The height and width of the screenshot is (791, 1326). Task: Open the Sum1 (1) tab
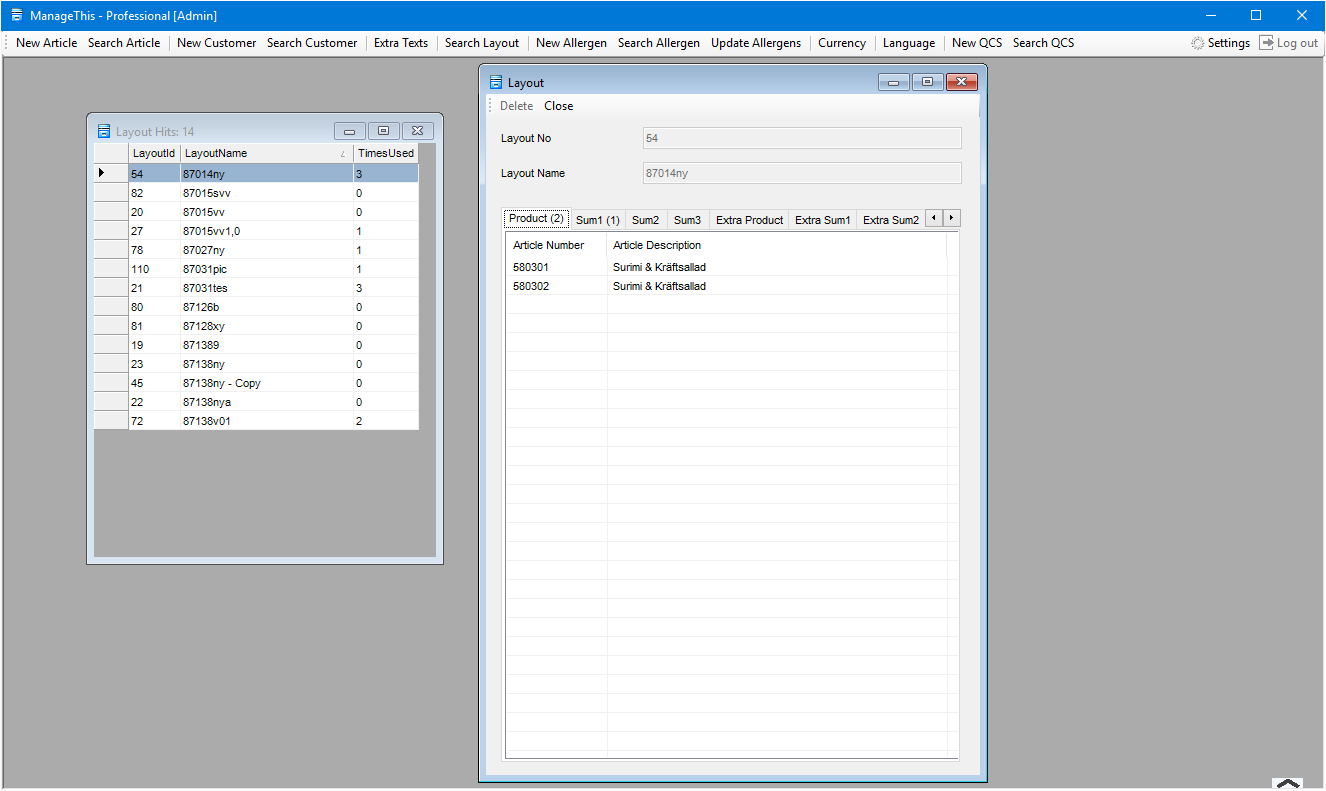(x=597, y=220)
